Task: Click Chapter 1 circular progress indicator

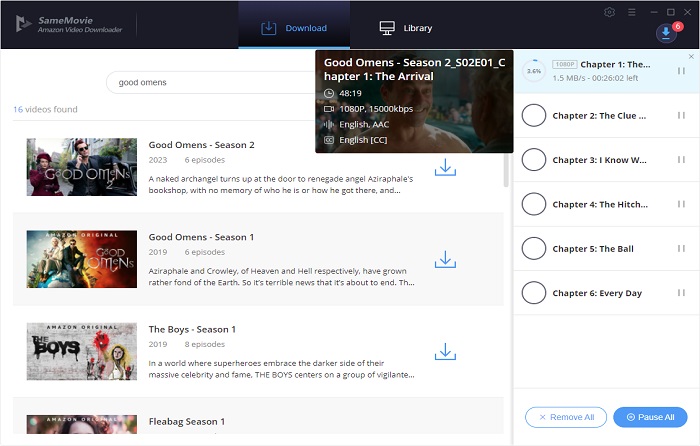Action: (x=534, y=71)
